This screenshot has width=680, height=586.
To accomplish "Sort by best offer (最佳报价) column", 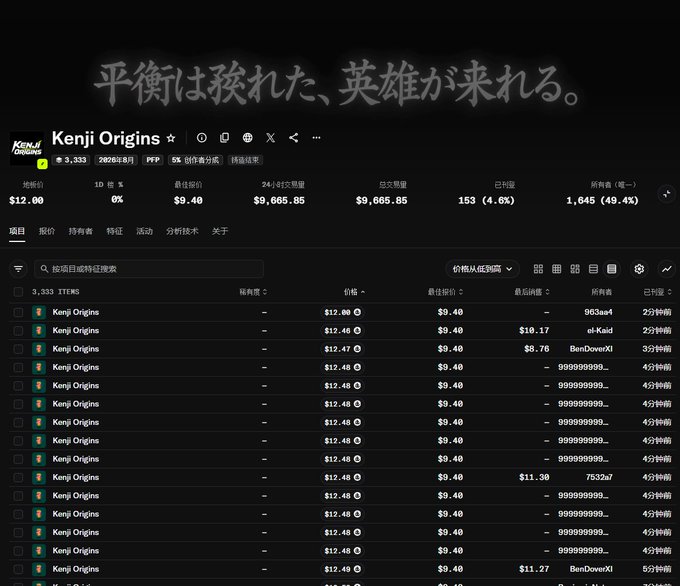I will (x=445, y=292).
